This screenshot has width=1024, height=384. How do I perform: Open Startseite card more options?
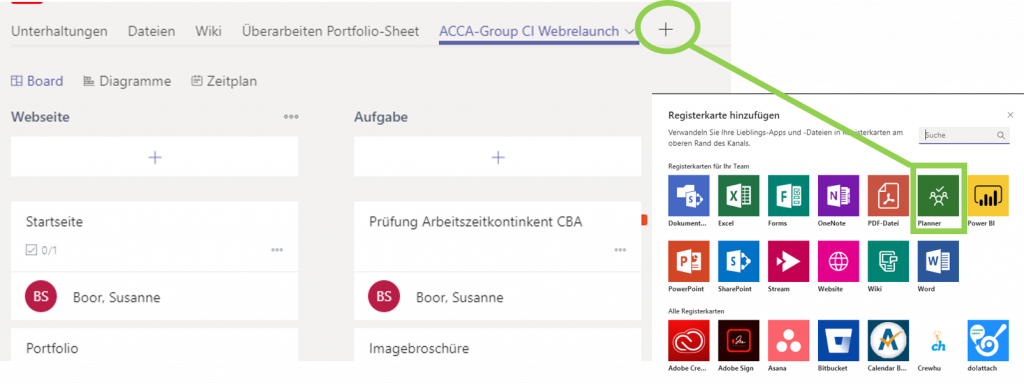pyautogui.click(x=278, y=250)
